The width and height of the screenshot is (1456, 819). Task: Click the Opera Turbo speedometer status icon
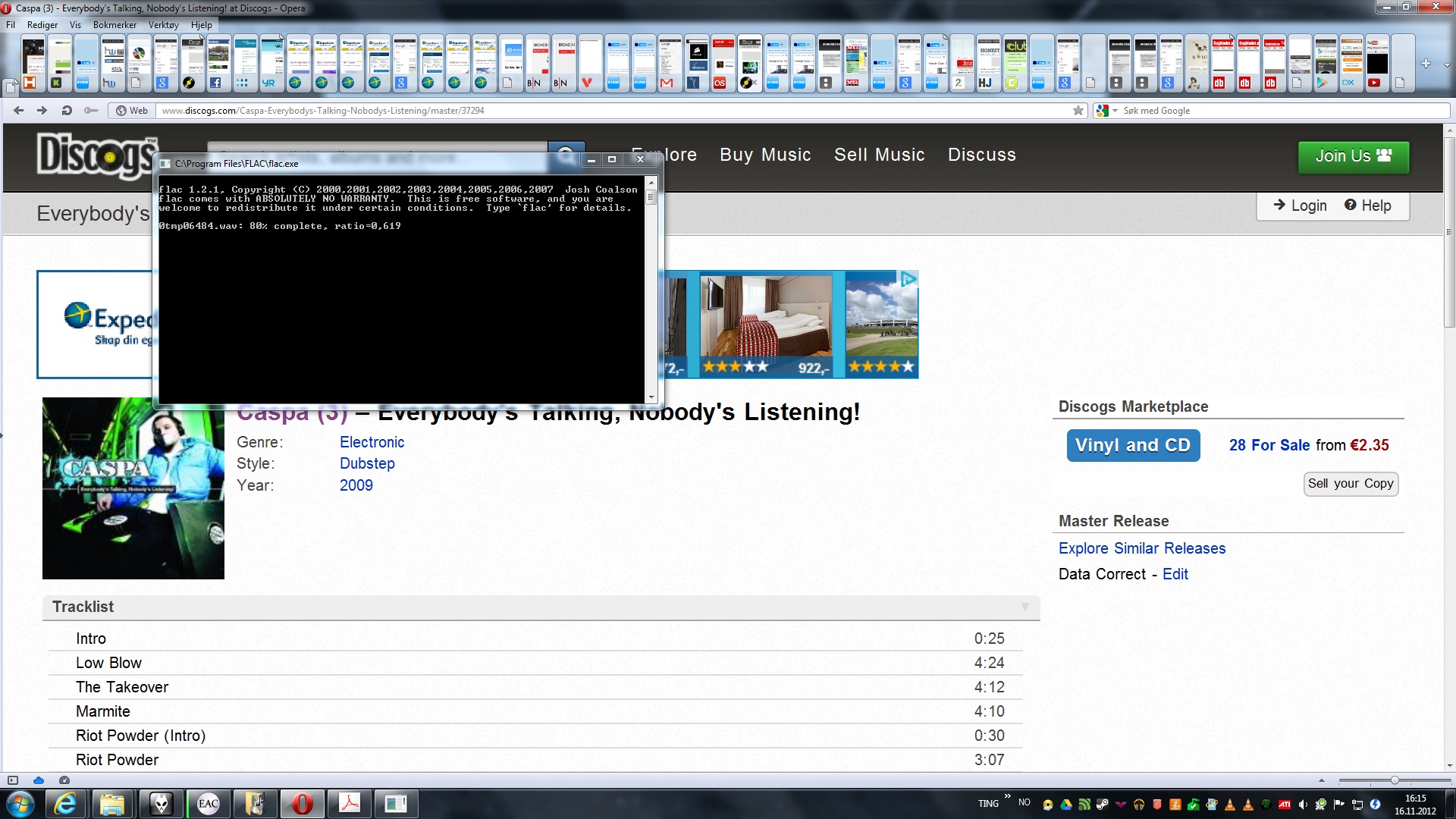pyautogui.click(x=64, y=780)
